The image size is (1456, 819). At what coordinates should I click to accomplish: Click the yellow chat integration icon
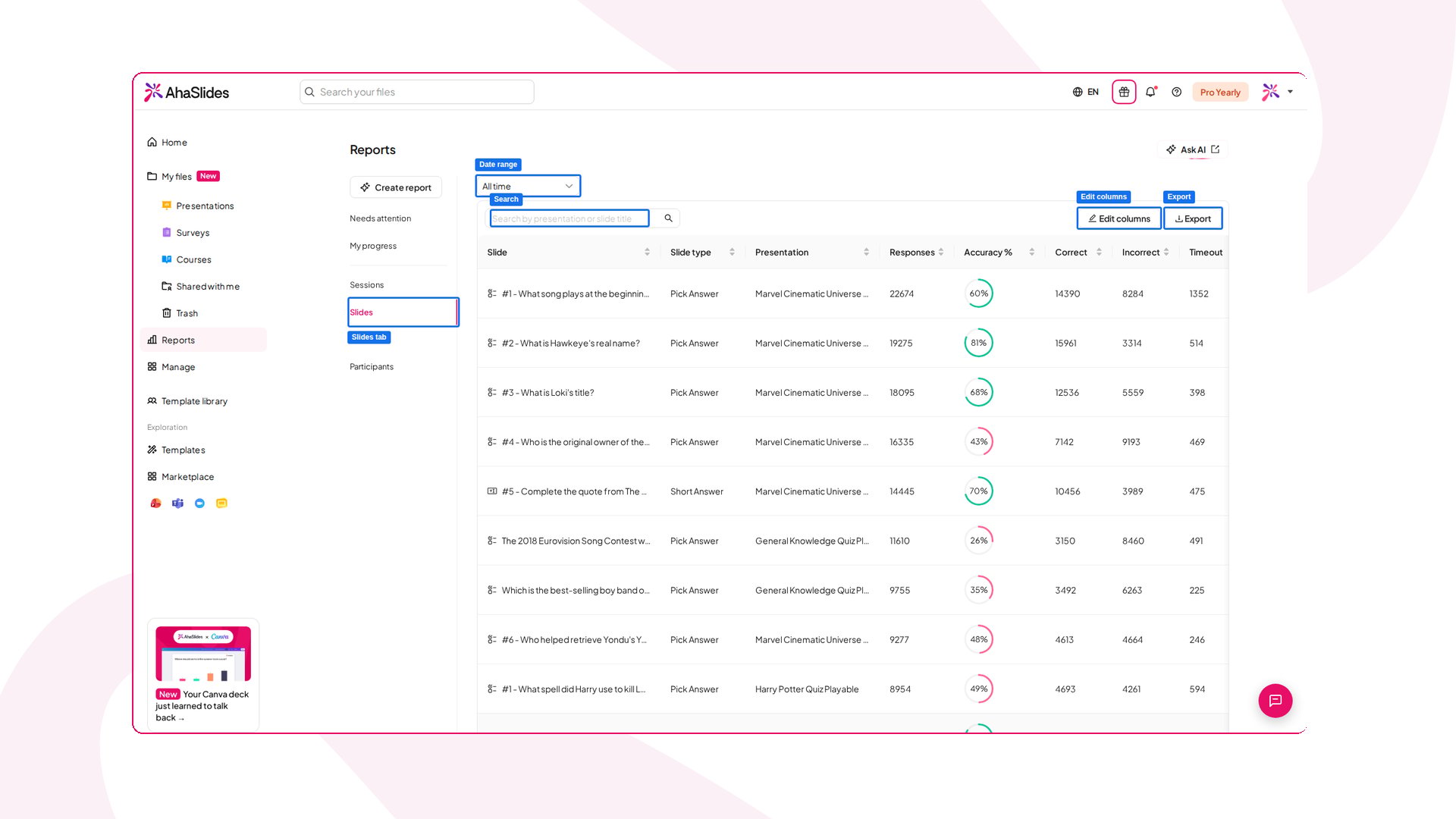point(221,504)
